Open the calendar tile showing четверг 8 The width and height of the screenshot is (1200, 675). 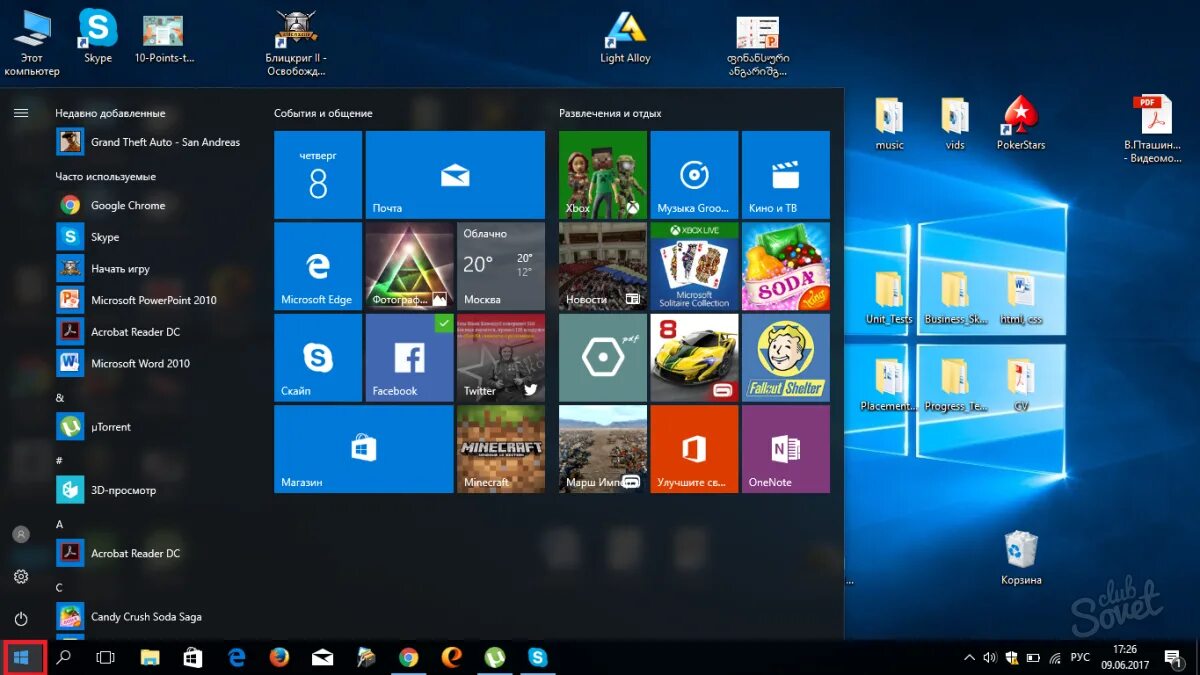point(318,175)
